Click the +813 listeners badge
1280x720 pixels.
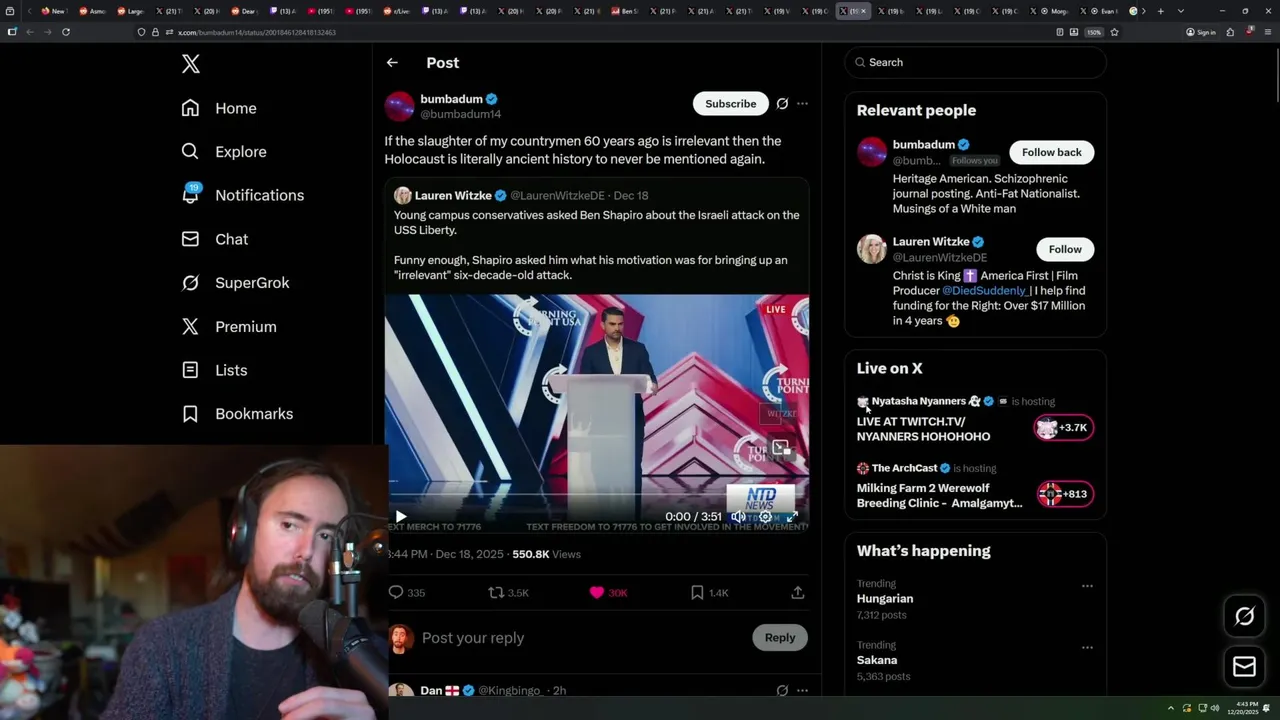[x=1064, y=494]
